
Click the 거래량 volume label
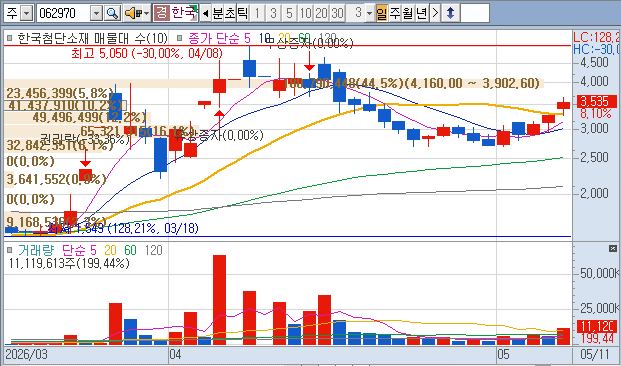tap(37, 250)
